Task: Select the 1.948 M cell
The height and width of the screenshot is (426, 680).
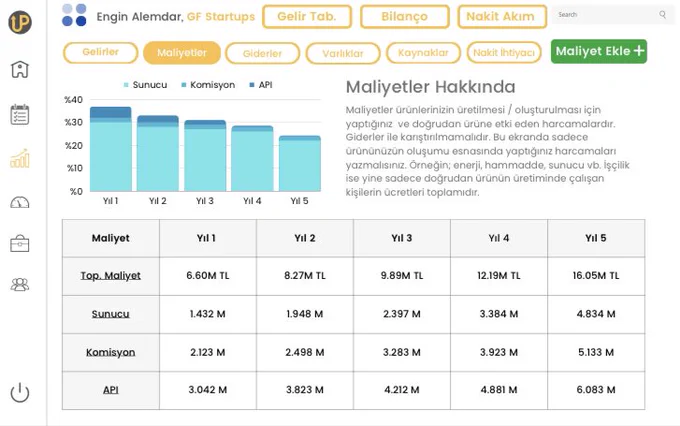Action: pyautogui.click(x=305, y=314)
